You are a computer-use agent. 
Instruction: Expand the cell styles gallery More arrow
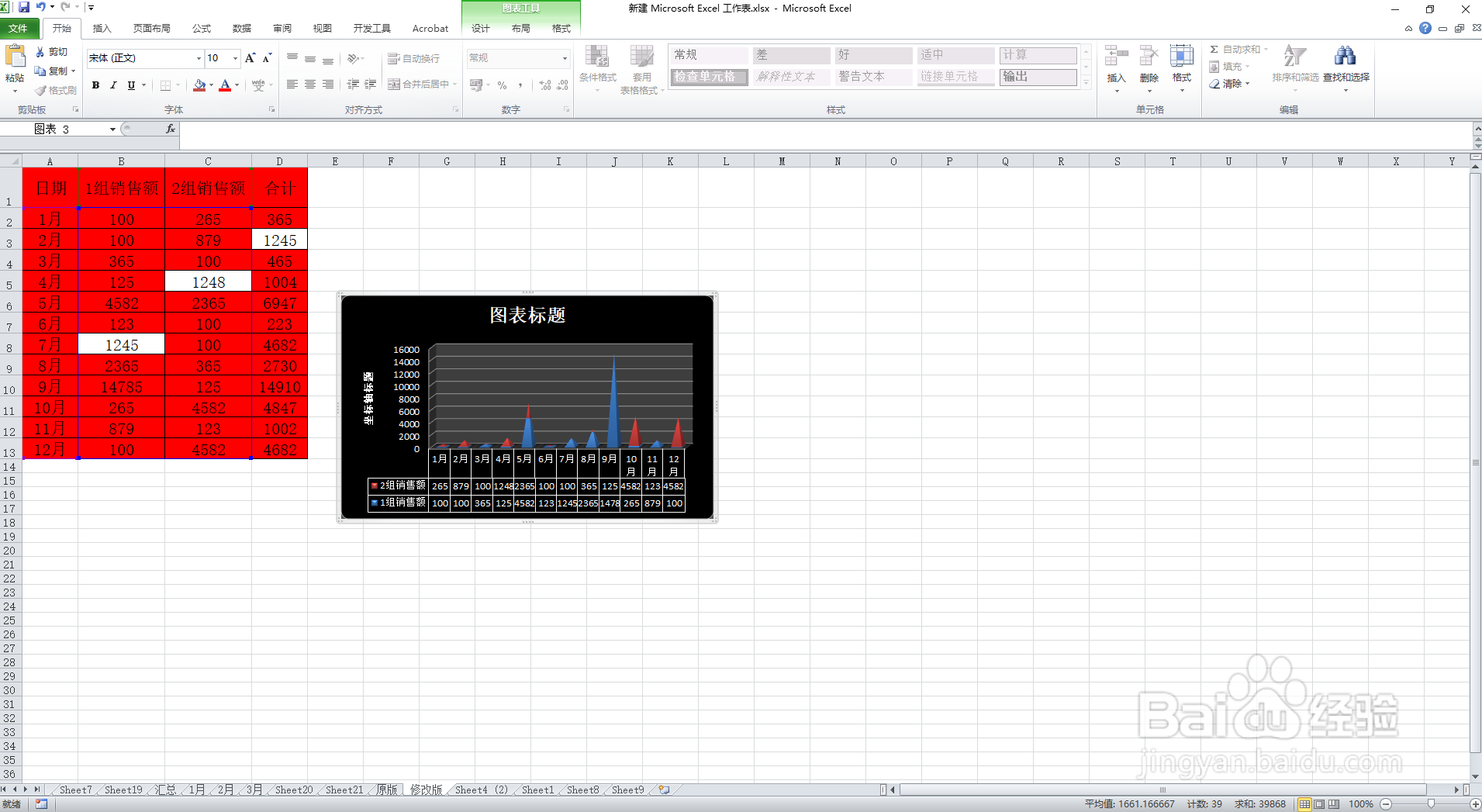1086,83
